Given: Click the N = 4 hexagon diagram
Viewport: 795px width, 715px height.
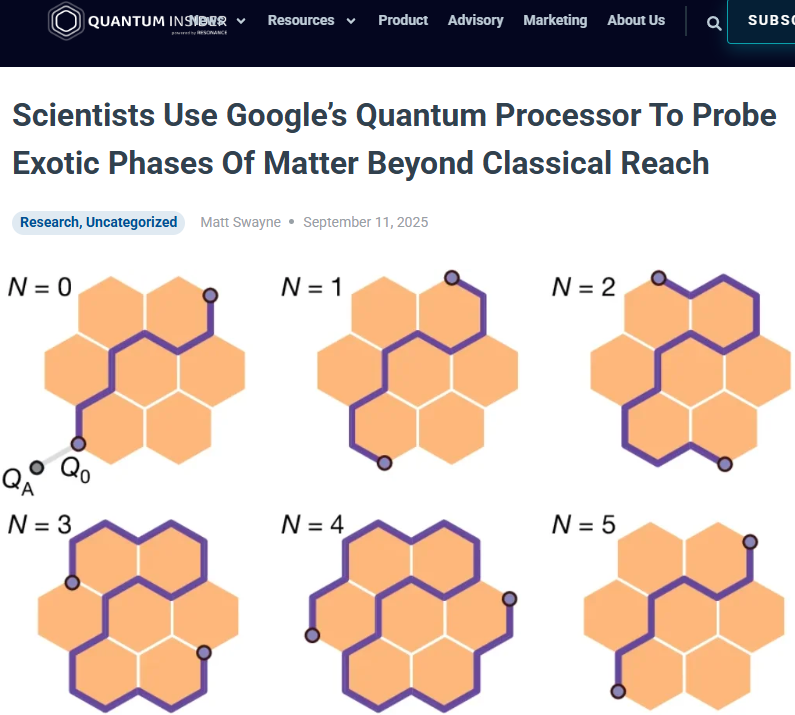Looking at the screenshot, I should [x=412, y=612].
